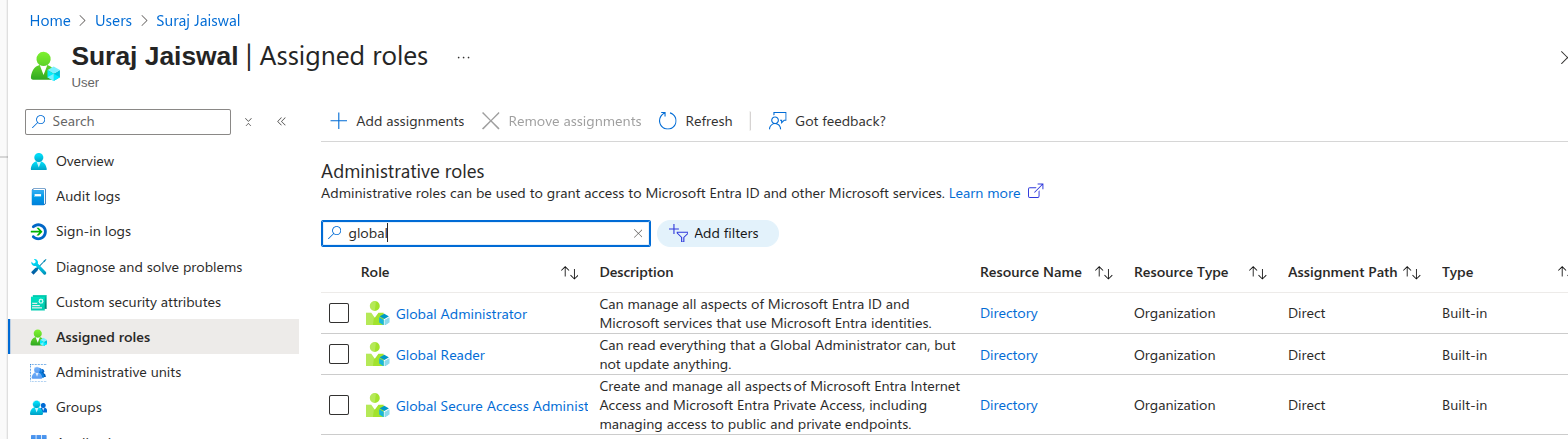Select the Global Reader row checkbox
The height and width of the screenshot is (439, 1568).
point(339,354)
